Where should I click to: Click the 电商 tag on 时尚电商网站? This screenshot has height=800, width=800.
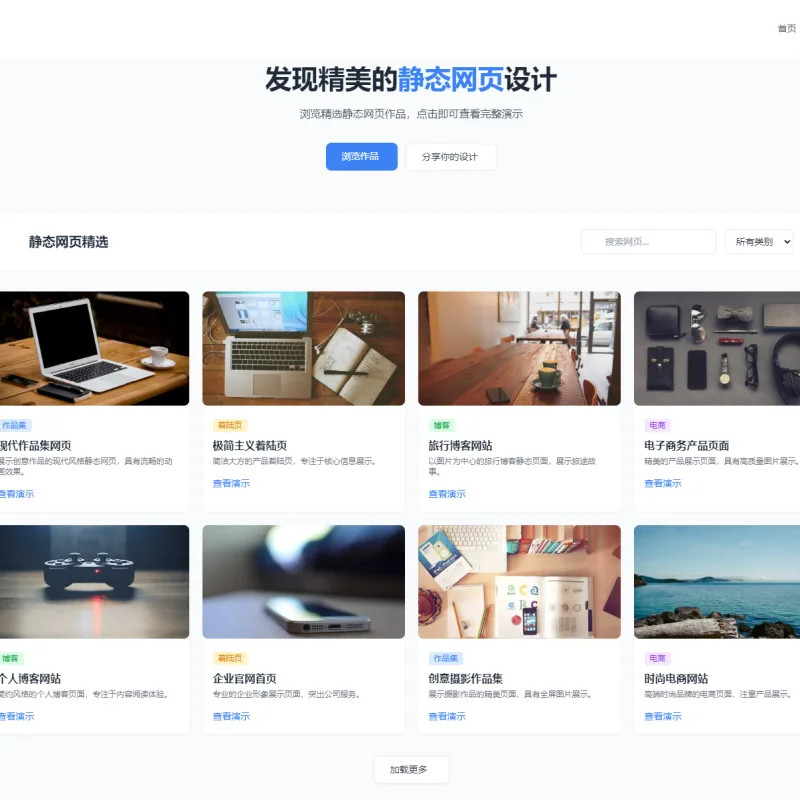658,658
